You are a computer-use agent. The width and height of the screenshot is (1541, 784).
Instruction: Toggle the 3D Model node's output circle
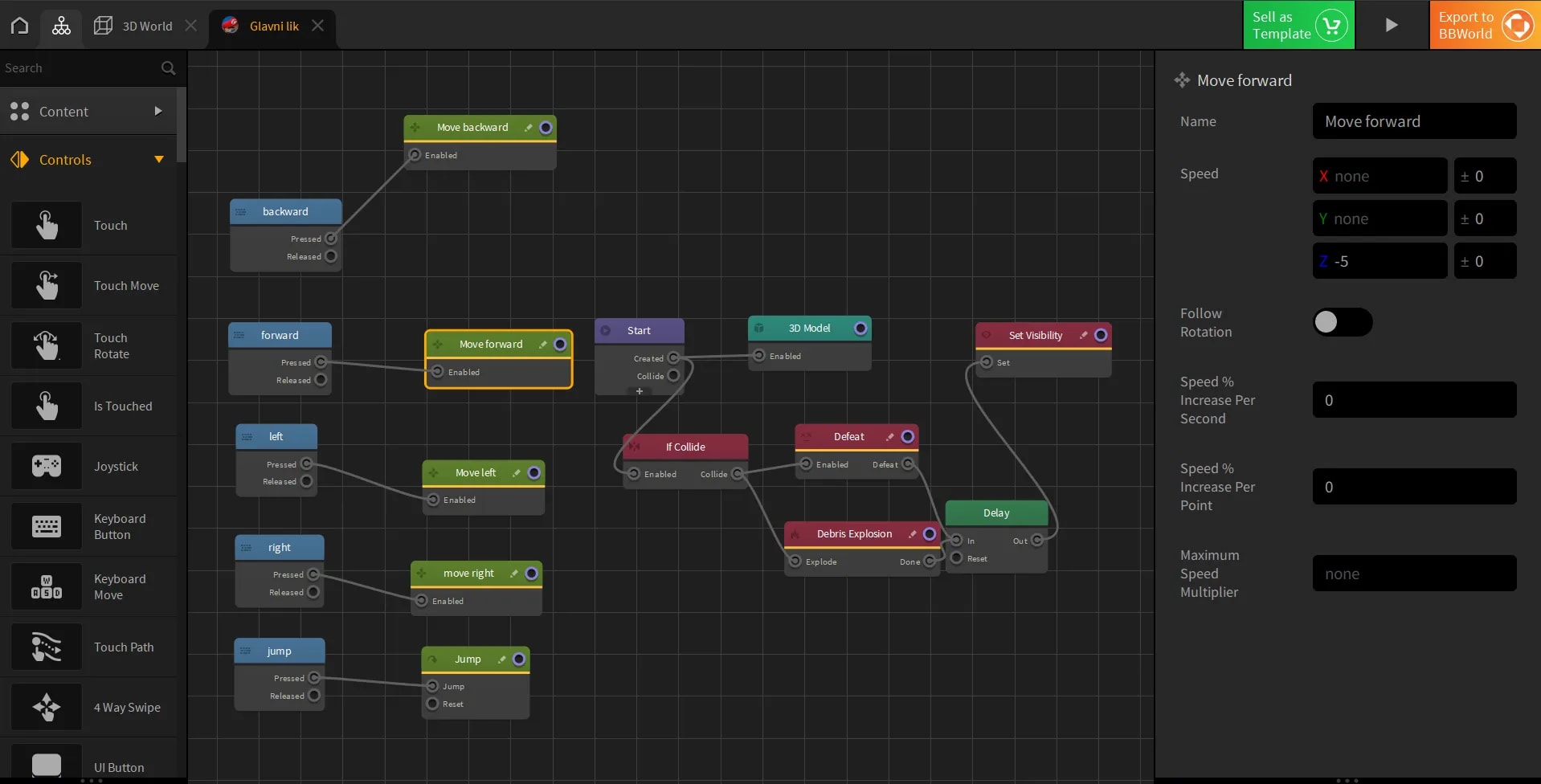tap(860, 329)
